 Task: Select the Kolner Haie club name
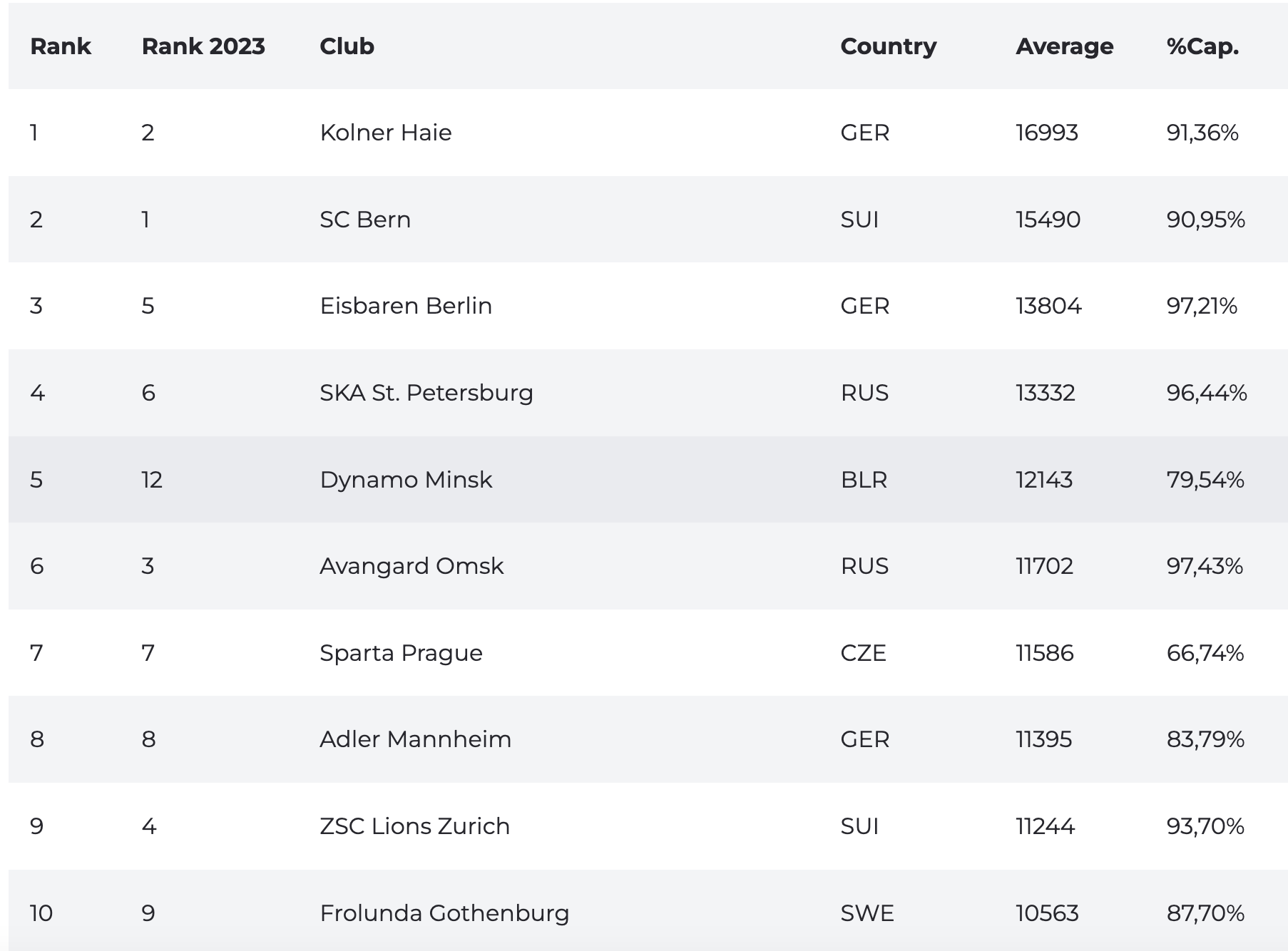[386, 133]
